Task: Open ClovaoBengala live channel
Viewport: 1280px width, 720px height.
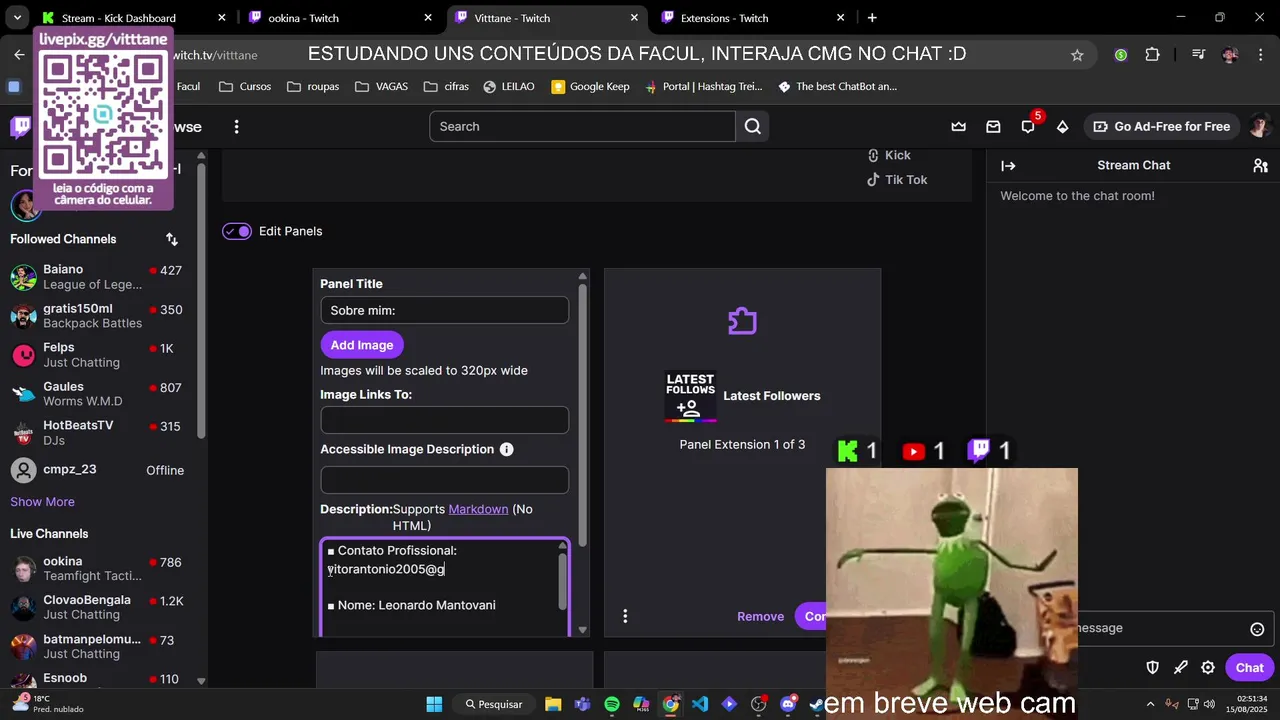Action: click(100, 607)
